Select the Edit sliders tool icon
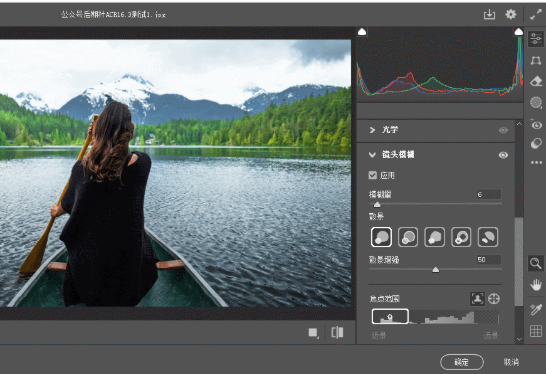The height and width of the screenshot is (374, 546). [536, 39]
